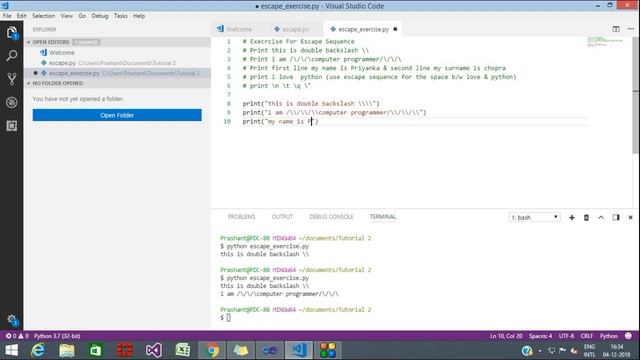
Task: Close the terminal panel
Action: click(x=631, y=218)
